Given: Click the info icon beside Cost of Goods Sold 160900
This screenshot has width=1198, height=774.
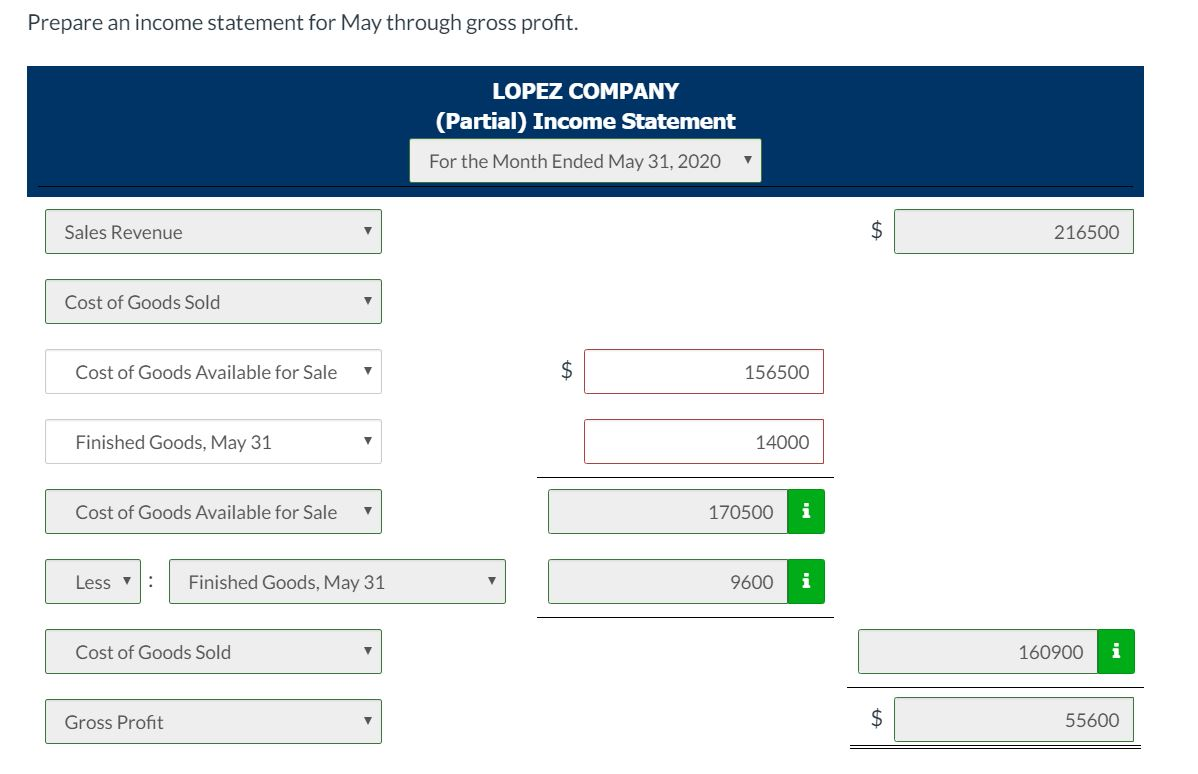Looking at the screenshot, I should [1113, 651].
